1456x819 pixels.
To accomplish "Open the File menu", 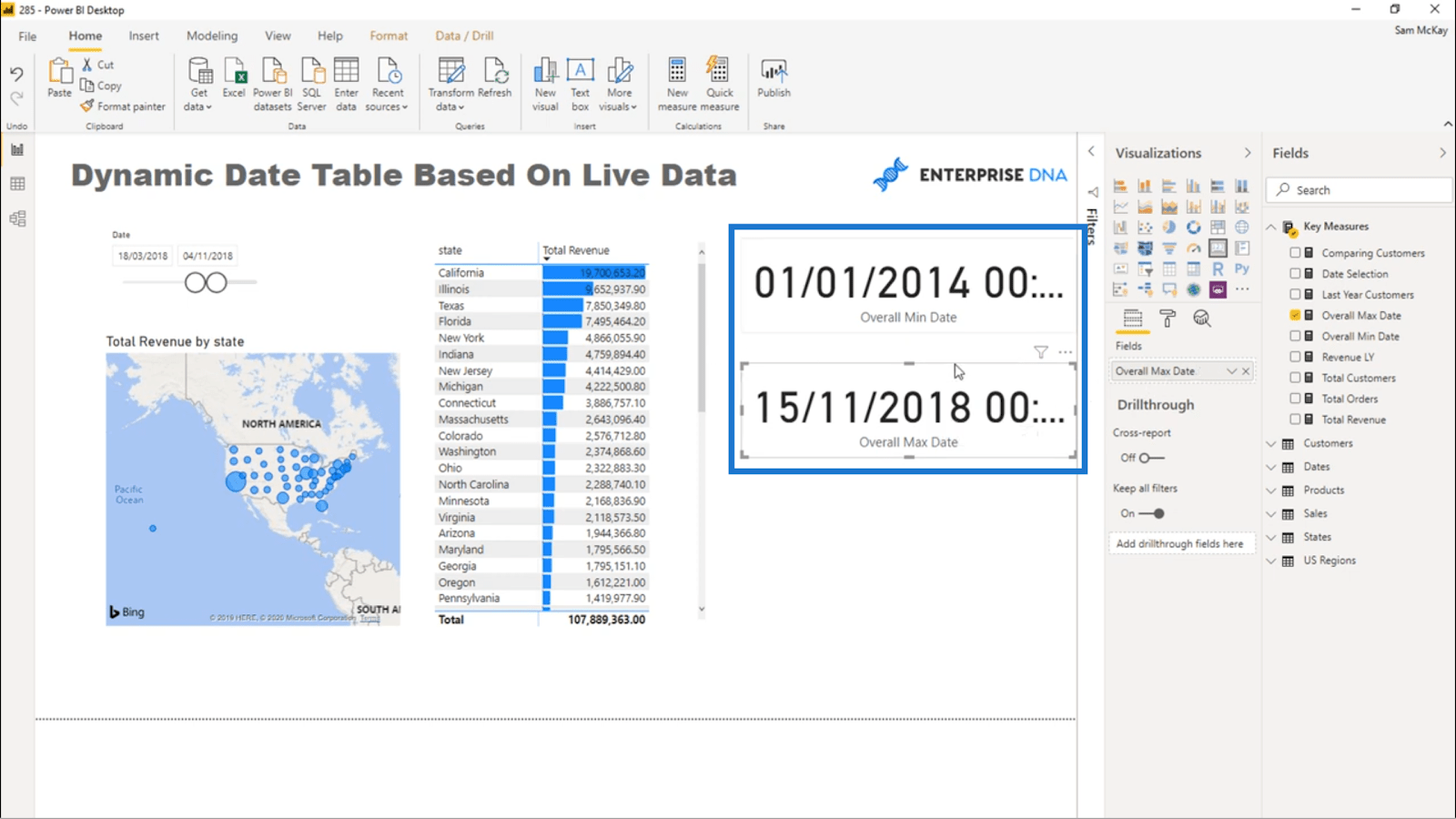I will point(27,36).
